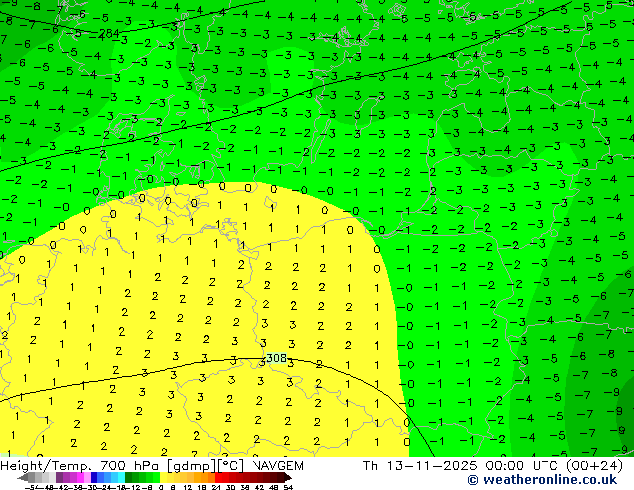Click the bright red swatch in the legend

click(x=218, y=477)
